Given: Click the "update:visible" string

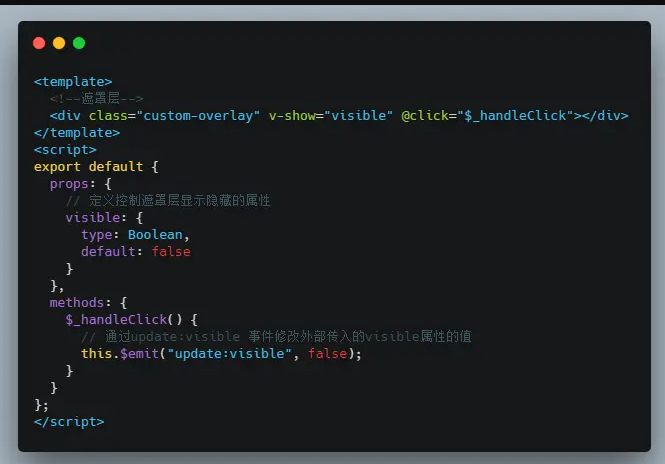Looking at the screenshot, I should [x=229, y=353].
